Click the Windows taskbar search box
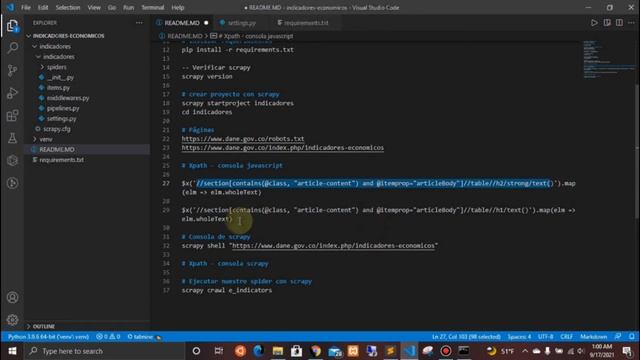Image resolution: width=640 pixels, height=360 pixels. [105, 351]
